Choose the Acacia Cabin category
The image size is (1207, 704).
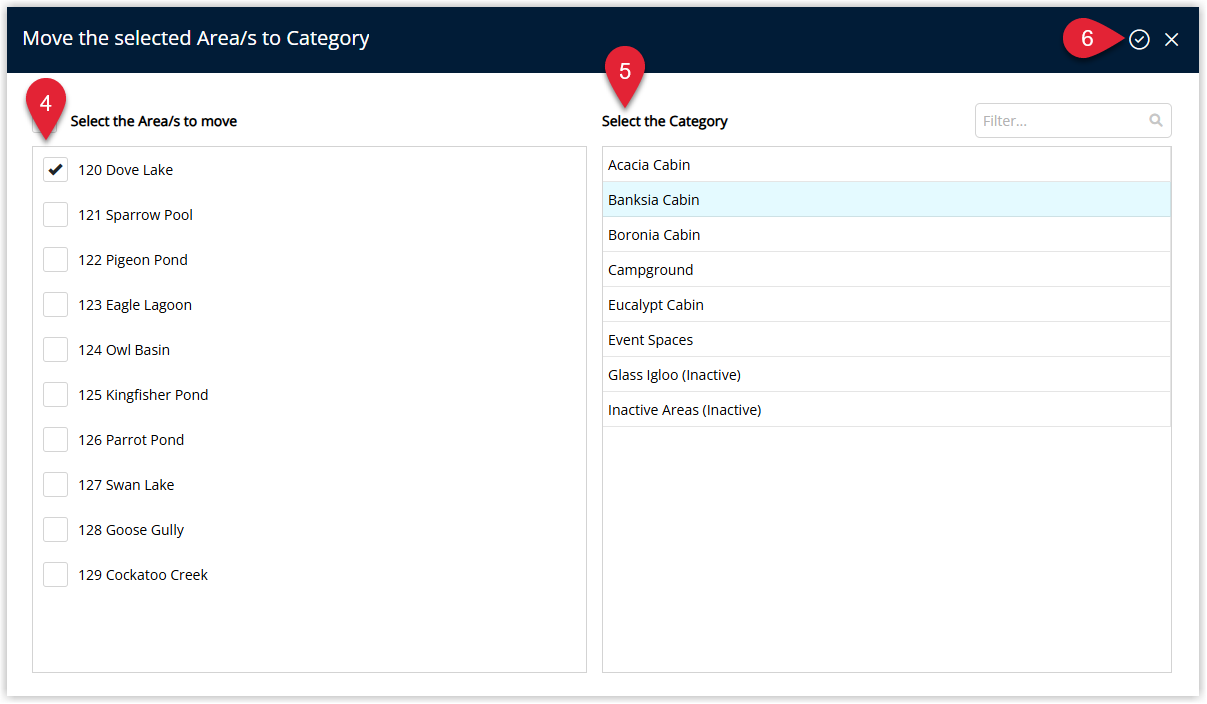tap(886, 165)
